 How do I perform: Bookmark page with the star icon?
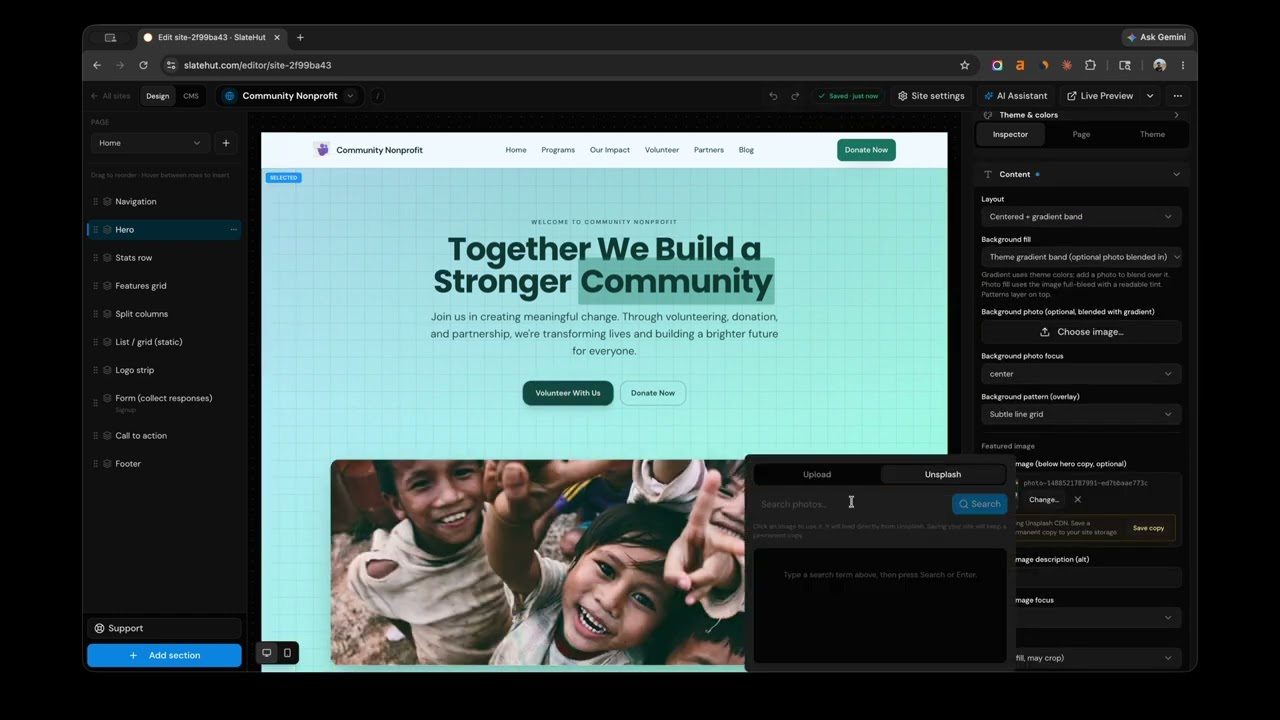[x=965, y=65]
